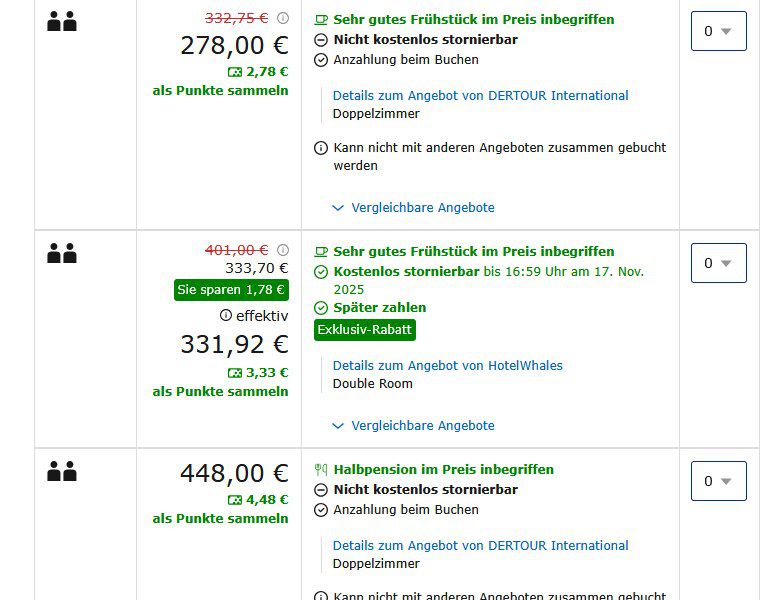The width and height of the screenshot is (774, 600).
Task: Click the 'Sie sparen 1,78 €' badge
Action: [x=232, y=290]
